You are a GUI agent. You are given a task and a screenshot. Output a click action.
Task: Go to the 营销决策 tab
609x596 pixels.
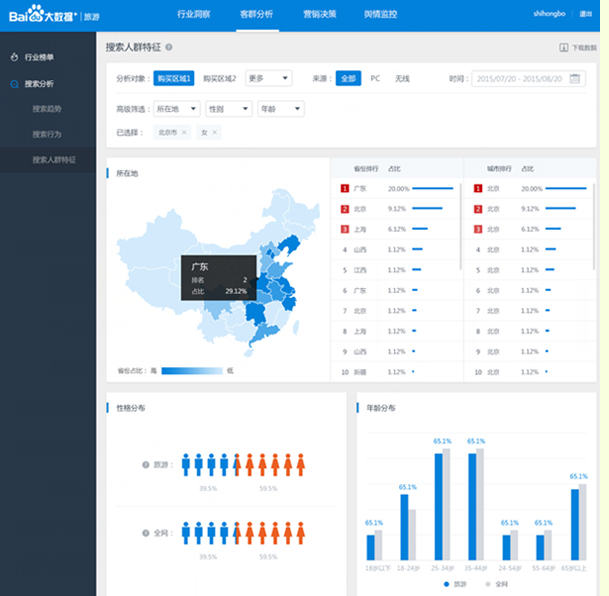(319, 15)
